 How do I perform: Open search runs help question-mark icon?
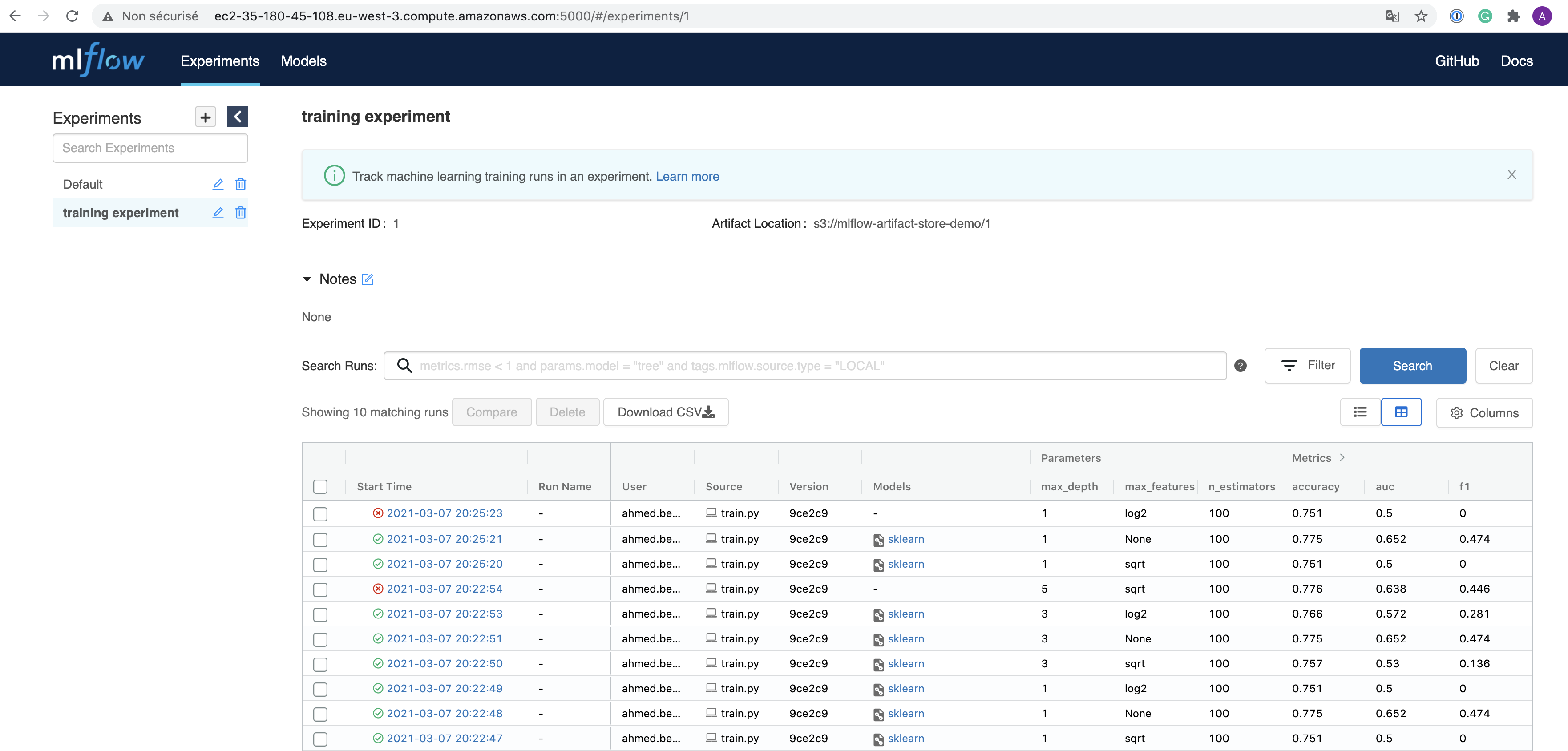point(1240,366)
